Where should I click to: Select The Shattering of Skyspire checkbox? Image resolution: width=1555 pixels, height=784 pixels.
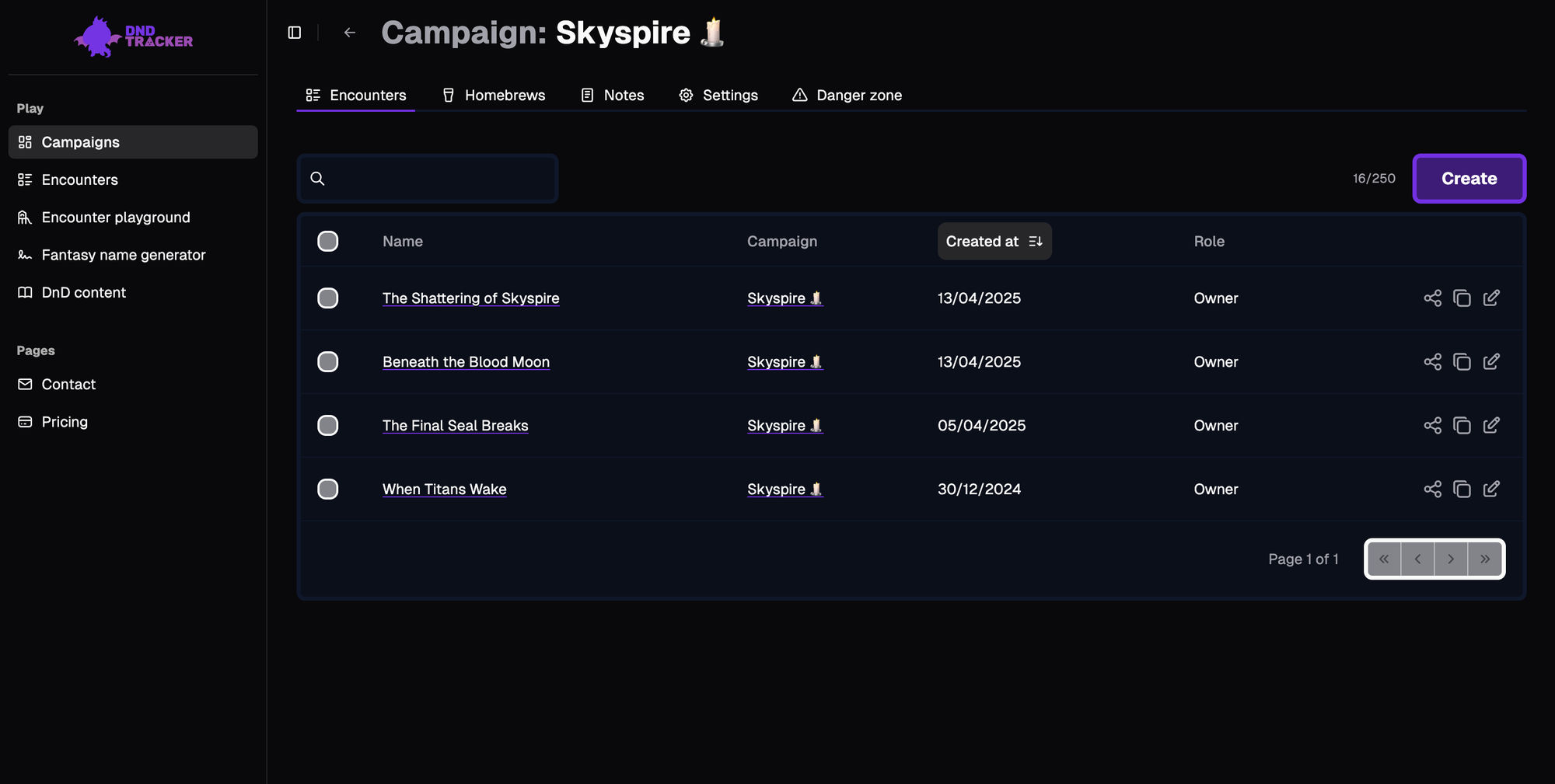click(328, 298)
